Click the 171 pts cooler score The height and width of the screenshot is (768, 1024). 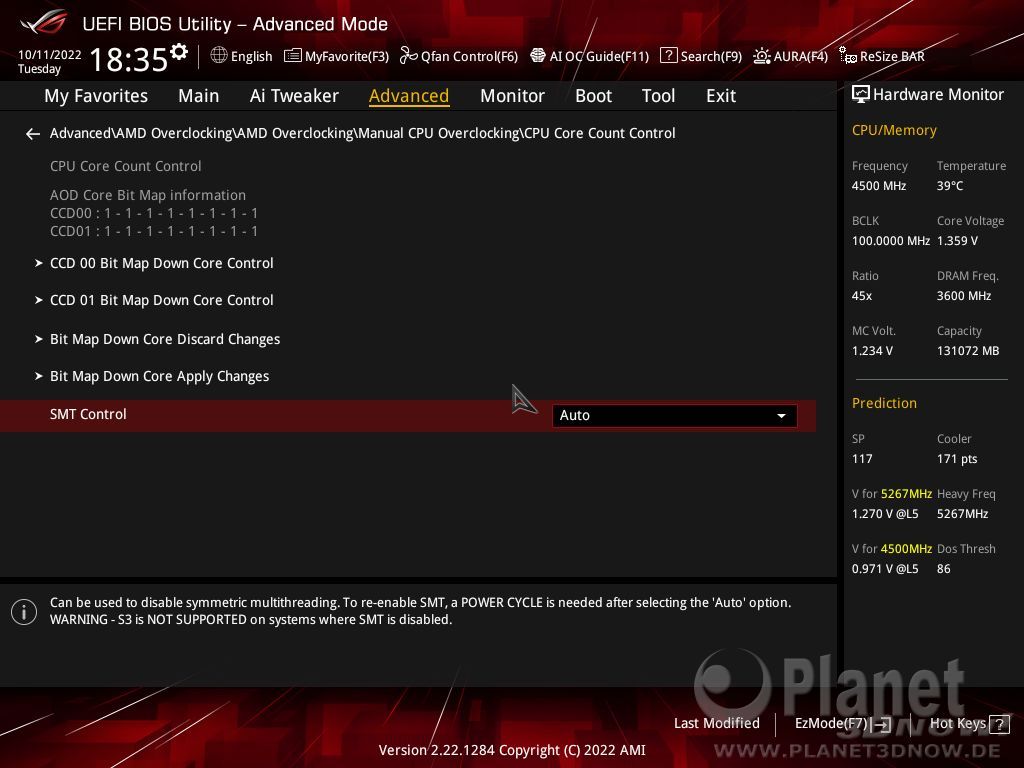pos(957,459)
